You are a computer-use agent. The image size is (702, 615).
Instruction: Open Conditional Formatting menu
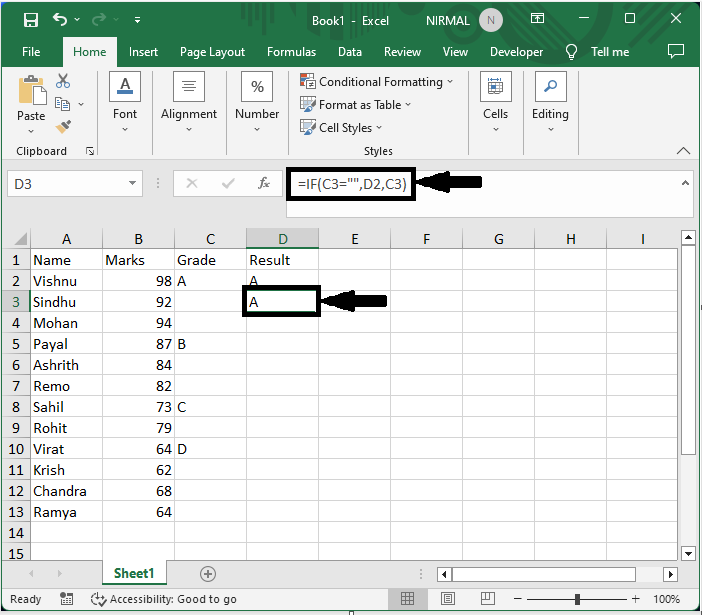point(377,81)
